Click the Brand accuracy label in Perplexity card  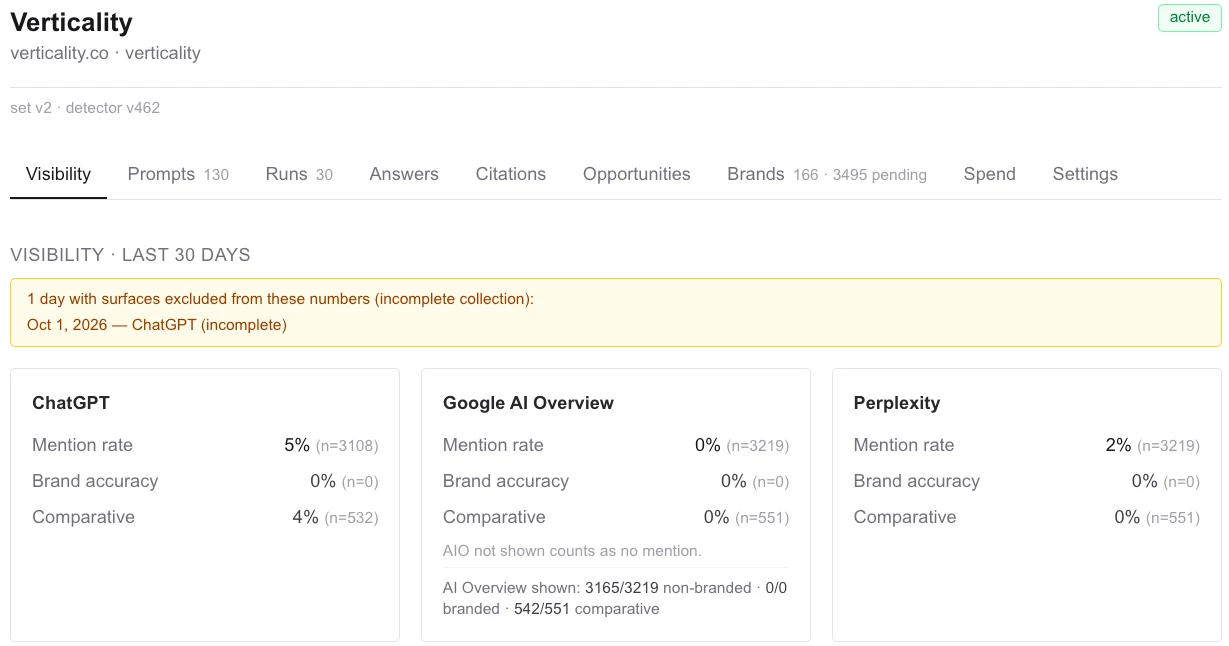point(917,481)
